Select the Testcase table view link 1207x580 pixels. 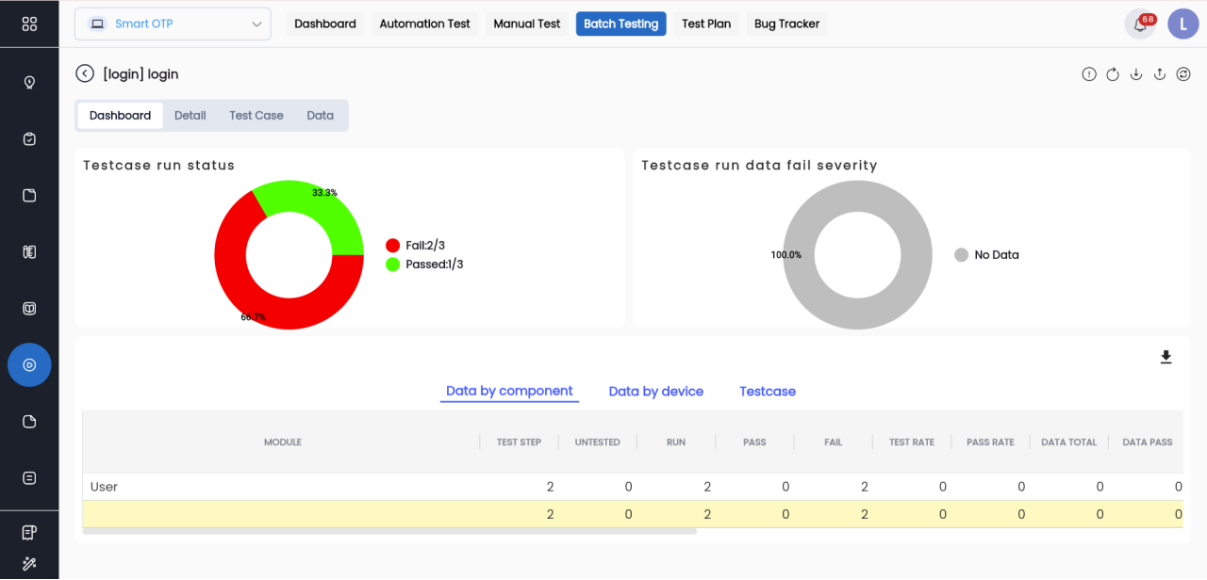tap(767, 392)
